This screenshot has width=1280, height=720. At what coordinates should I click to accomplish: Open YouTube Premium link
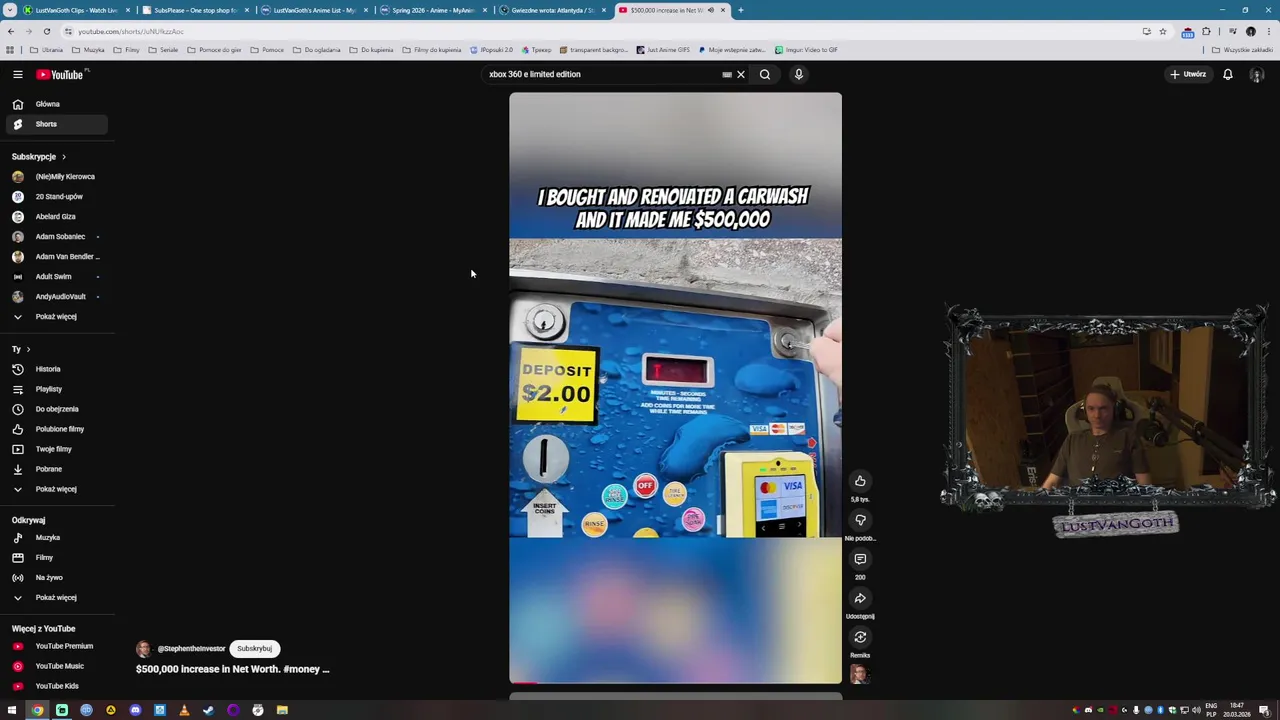(58, 646)
